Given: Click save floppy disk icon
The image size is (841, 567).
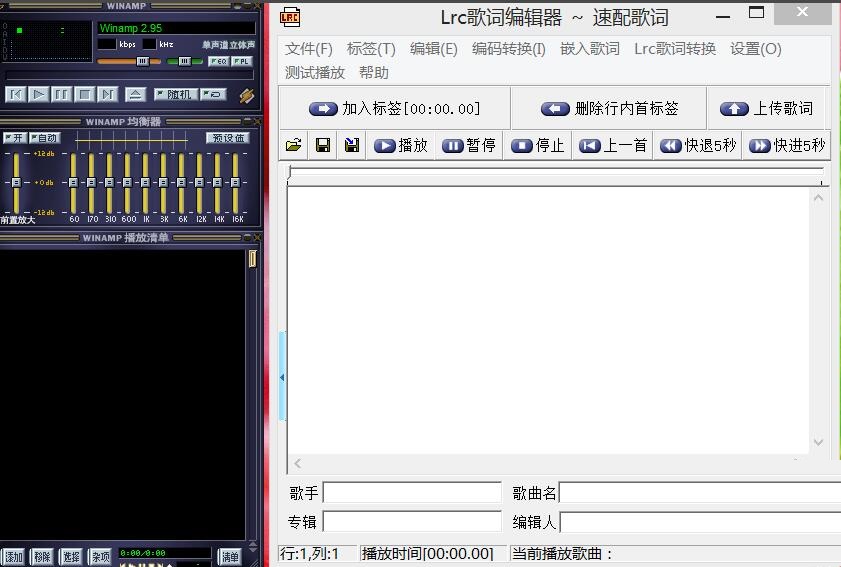Looking at the screenshot, I should point(323,145).
